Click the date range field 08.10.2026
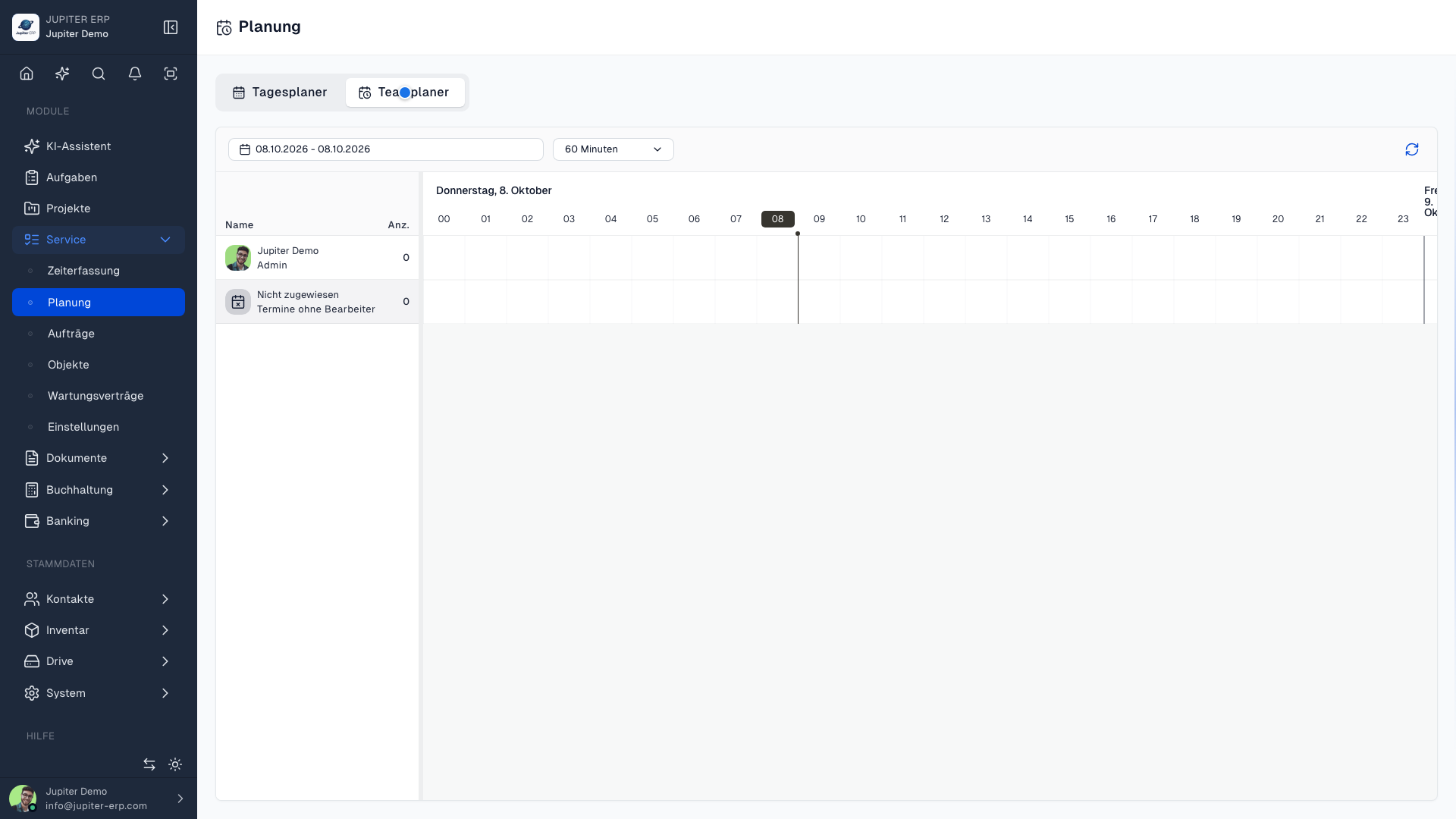The image size is (1456, 819). tap(385, 149)
